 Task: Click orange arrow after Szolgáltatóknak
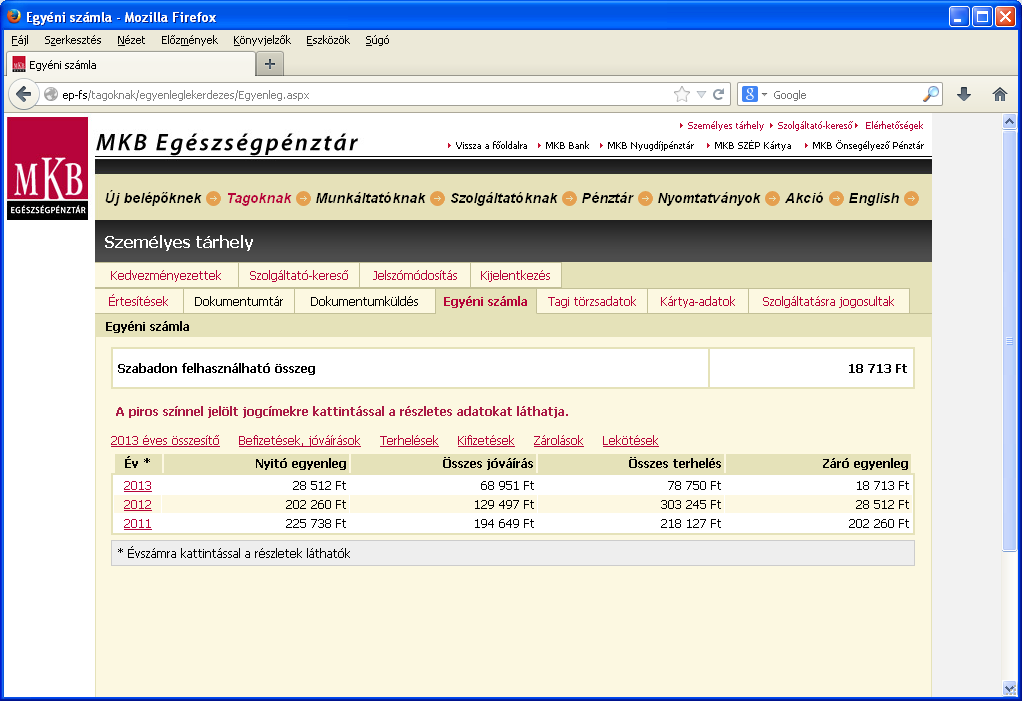(569, 198)
